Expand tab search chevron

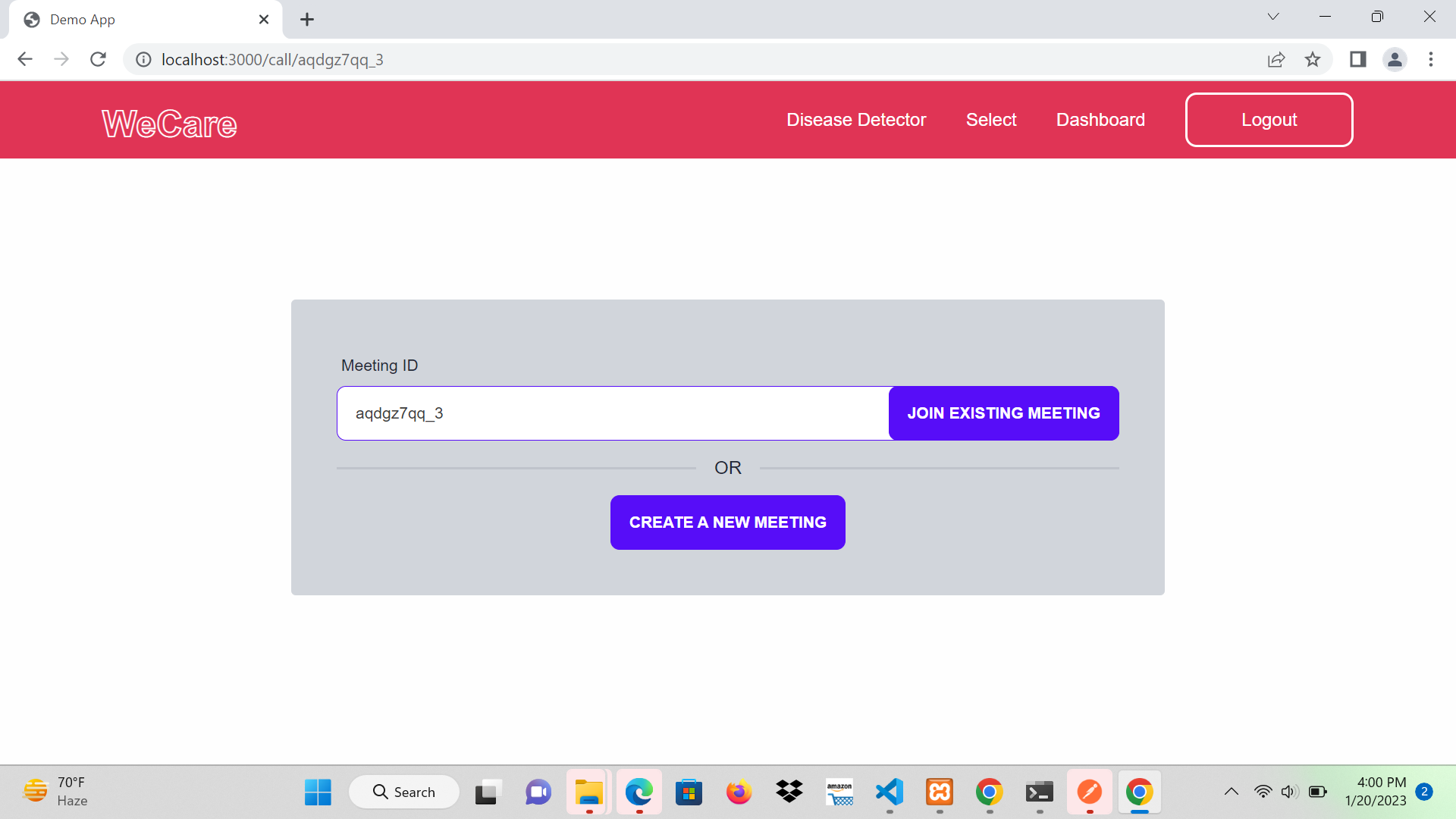click(x=1273, y=17)
